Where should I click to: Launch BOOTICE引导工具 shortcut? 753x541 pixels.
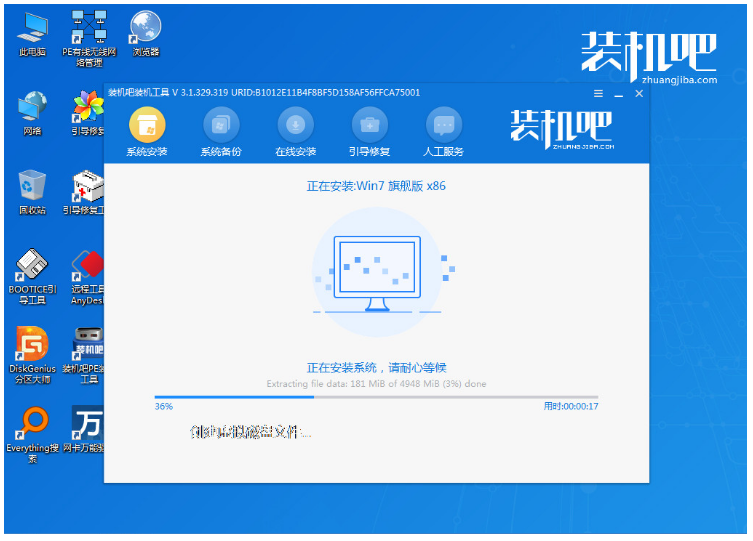(32, 277)
